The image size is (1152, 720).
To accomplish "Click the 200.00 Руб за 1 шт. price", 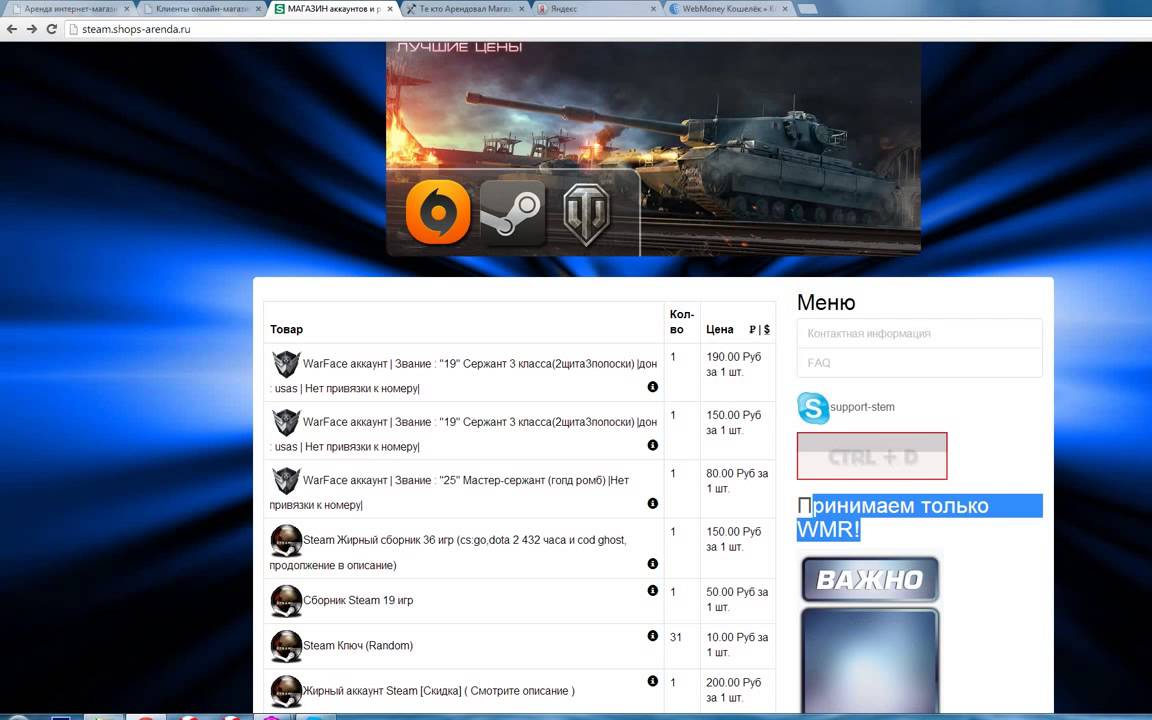I will pos(734,690).
